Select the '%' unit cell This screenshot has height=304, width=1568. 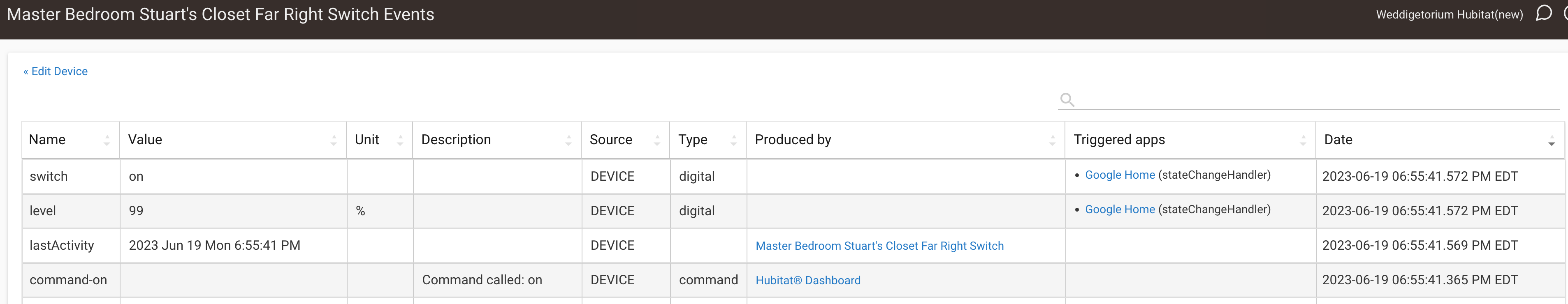point(379,211)
